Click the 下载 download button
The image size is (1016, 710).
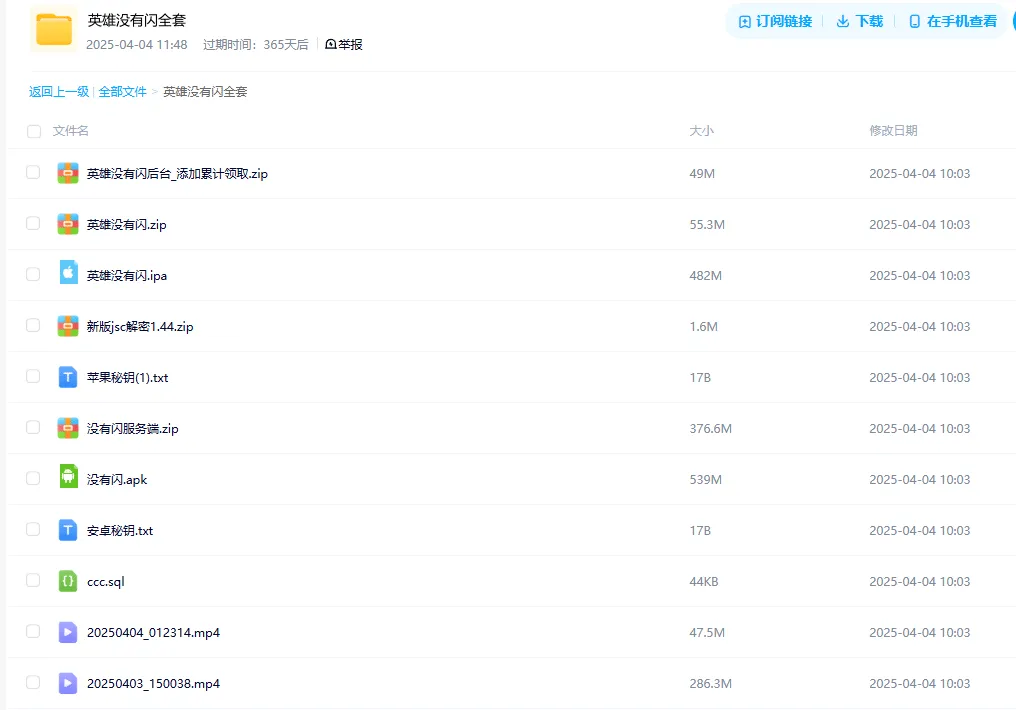(x=860, y=21)
